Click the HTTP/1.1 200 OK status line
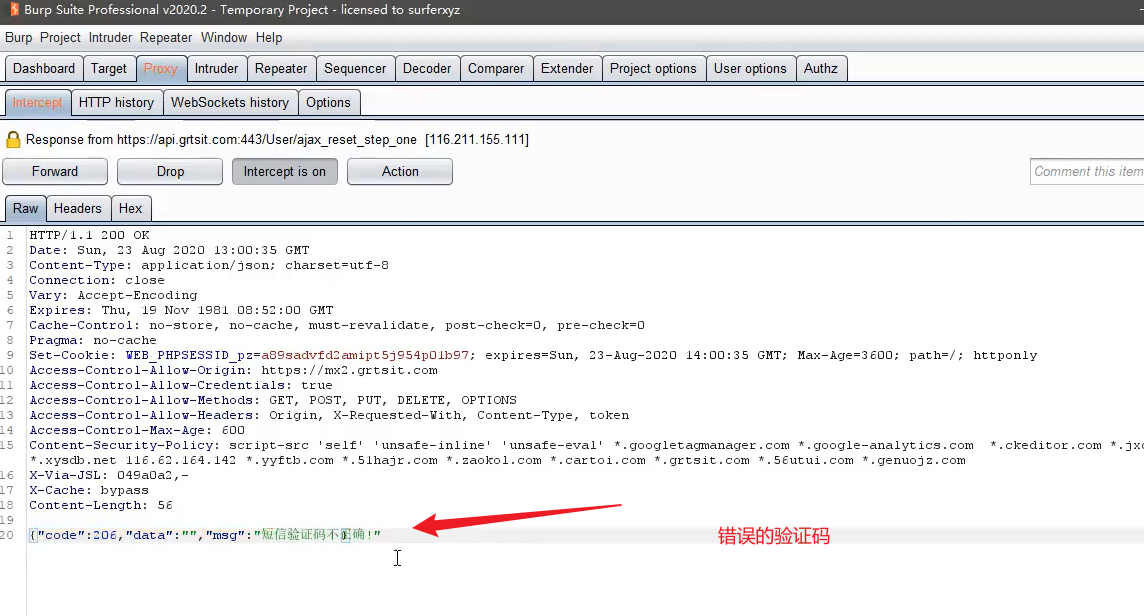Viewport: 1144px width, 616px height. tap(89, 235)
